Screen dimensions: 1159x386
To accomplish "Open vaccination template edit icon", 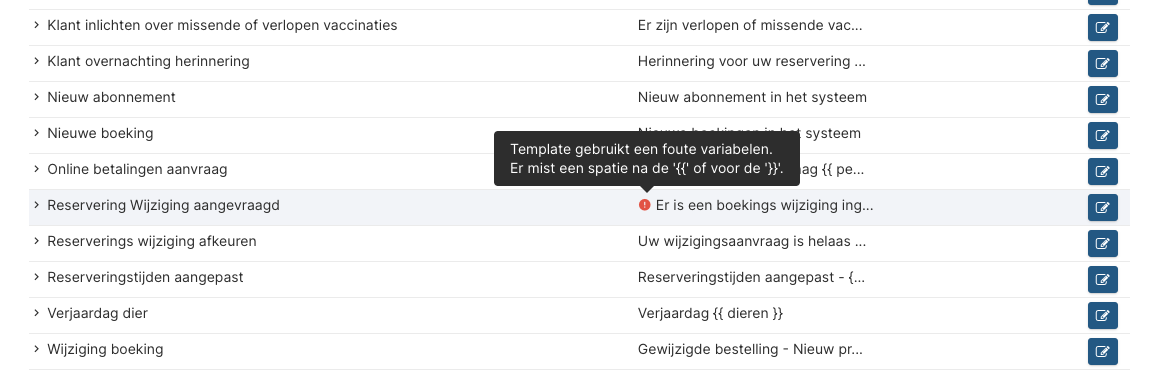I will (1102, 27).
